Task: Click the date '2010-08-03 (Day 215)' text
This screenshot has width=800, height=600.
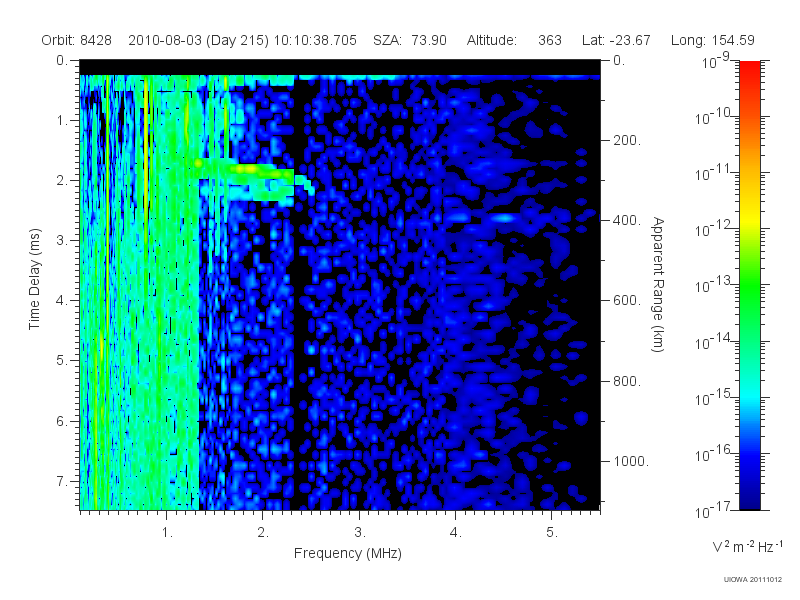Action: 198,40
